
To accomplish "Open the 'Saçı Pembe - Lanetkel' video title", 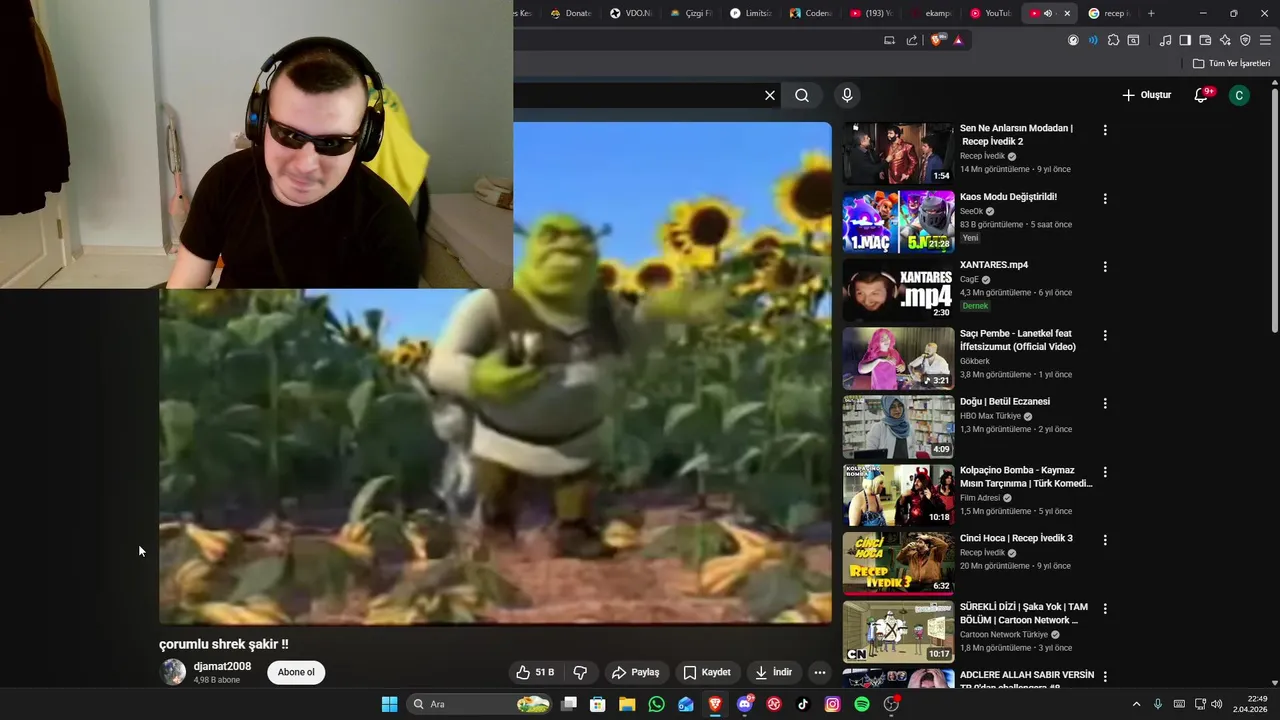I will click(1018, 340).
